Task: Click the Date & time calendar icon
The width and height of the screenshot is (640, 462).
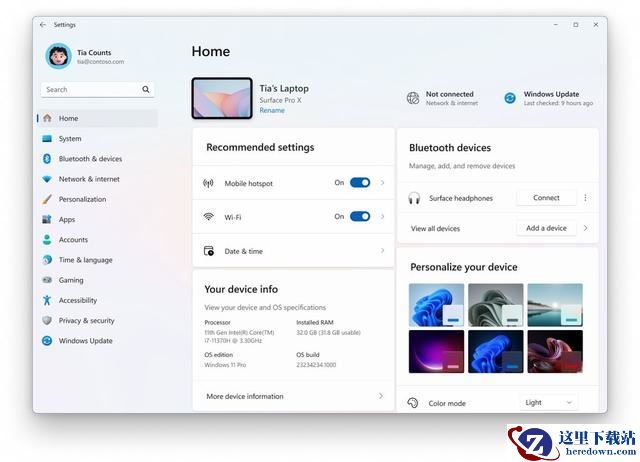Action: [x=209, y=251]
